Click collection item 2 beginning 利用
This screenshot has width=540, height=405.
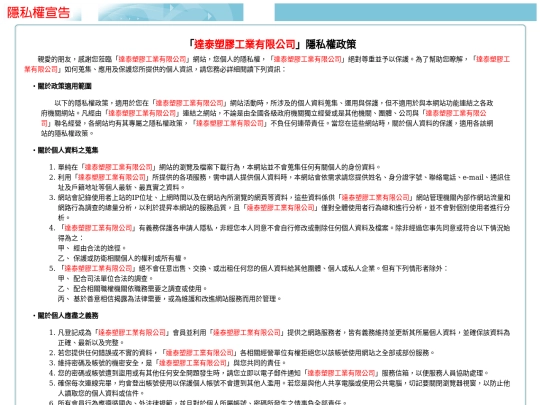click(284, 183)
